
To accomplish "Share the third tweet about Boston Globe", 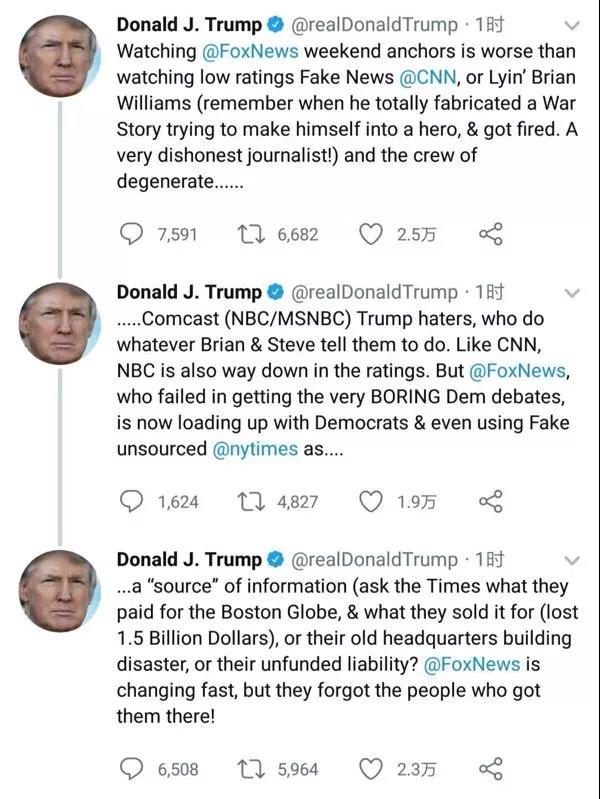I will point(491,768).
